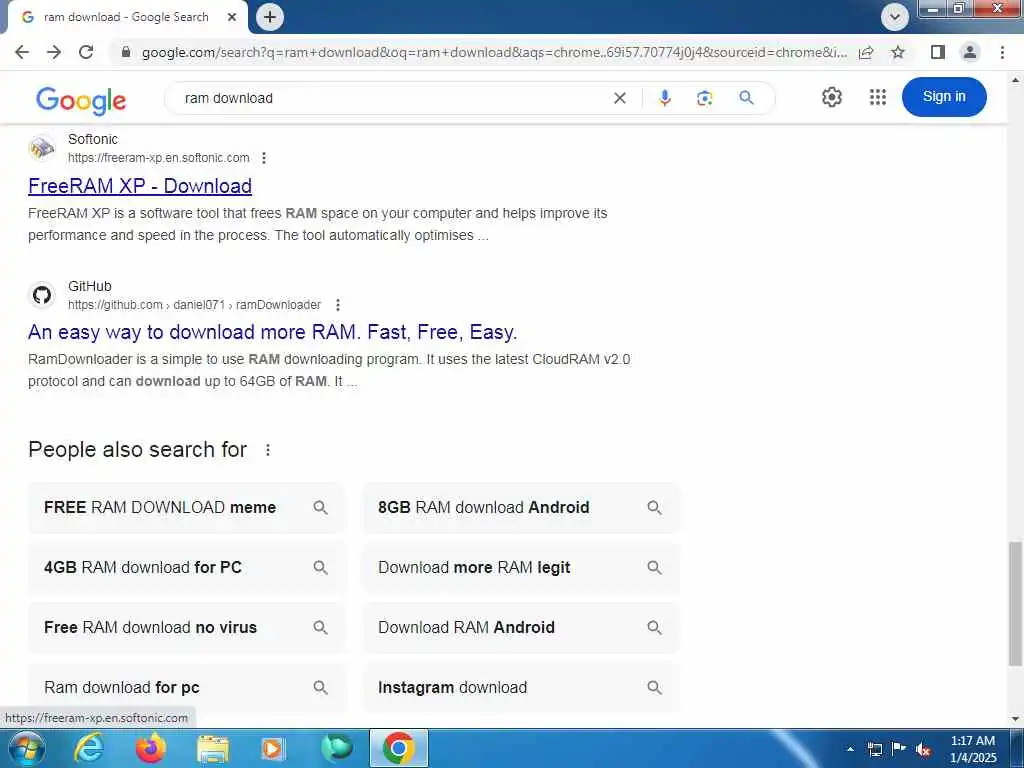Open the Google apps grid
Screen dimensions: 1024x768
click(878, 97)
